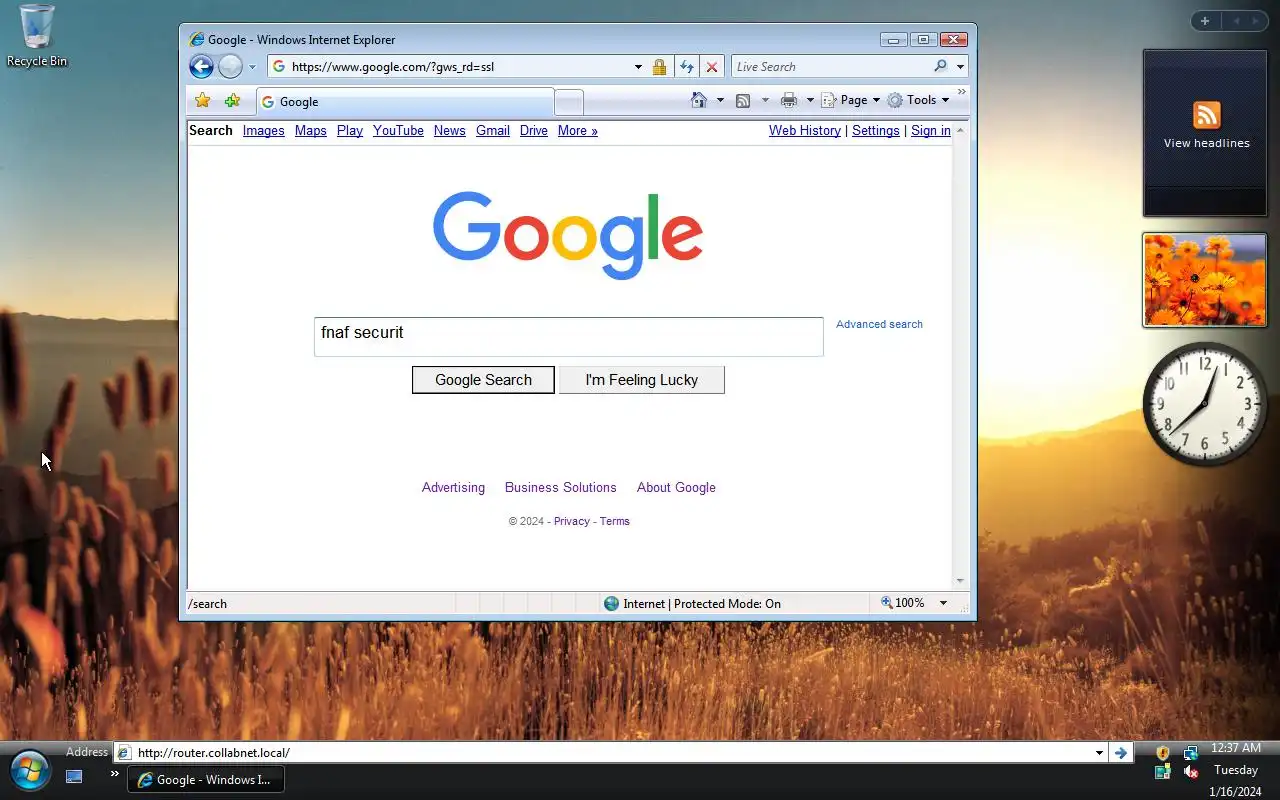Image resolution: width=1280 pixels, height=800 pixels.
Task: Click Internet Protected Mode status indicator
Action: point(693,604)
